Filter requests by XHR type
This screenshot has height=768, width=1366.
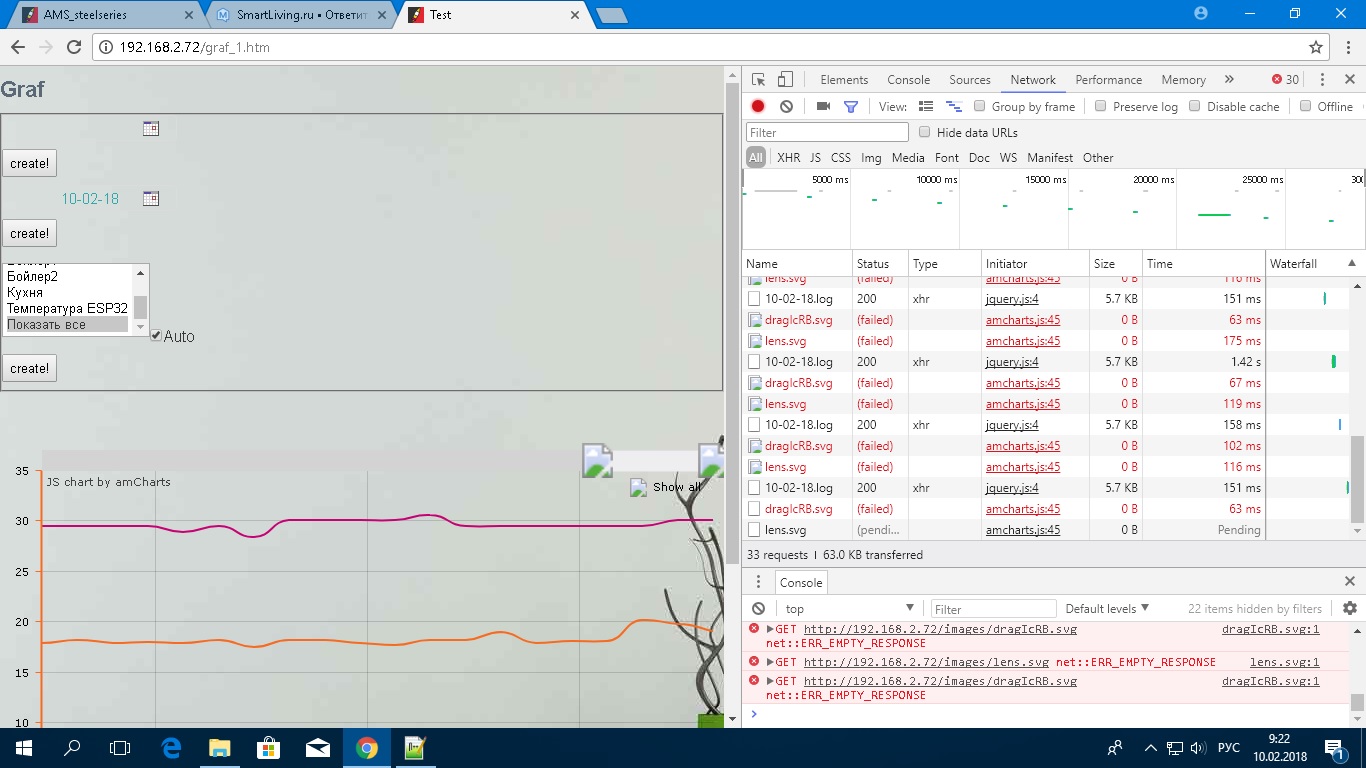click(788, 158)
